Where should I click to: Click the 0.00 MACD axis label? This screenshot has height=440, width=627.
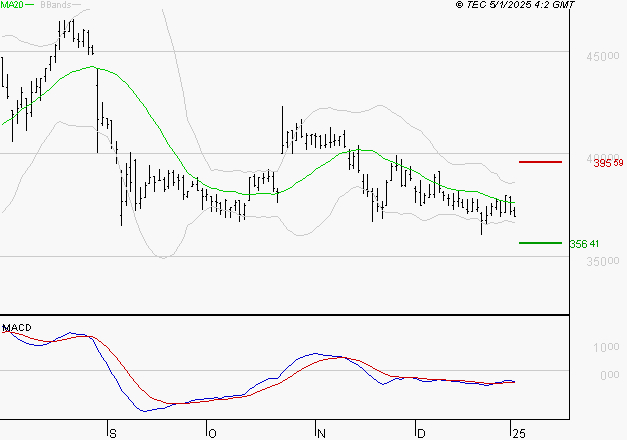[x=609, y=375]
